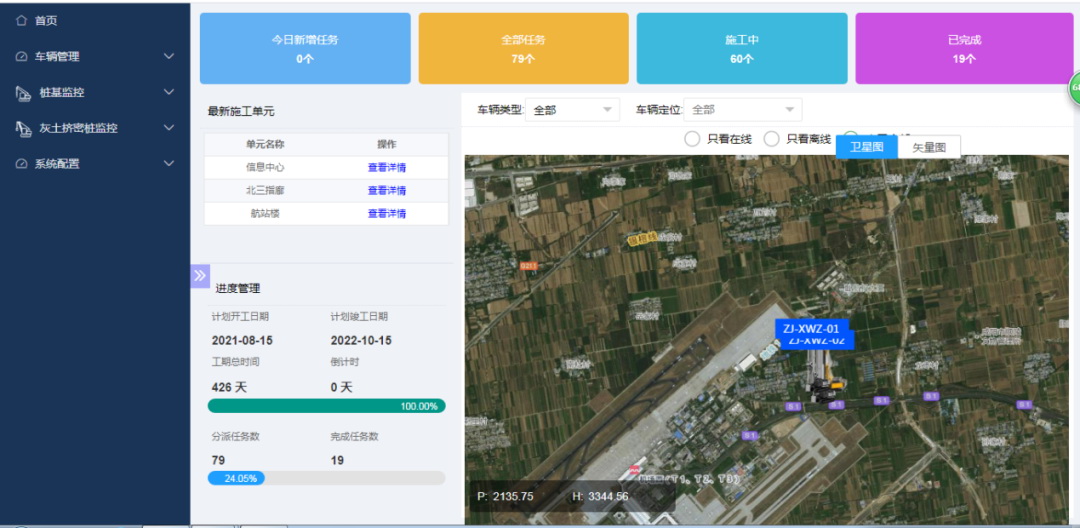The width and height of the screenshot is (1080, 528).
Task: Click the 灰土挤密桩监控 sidebar icon
Action: point(23,129)
